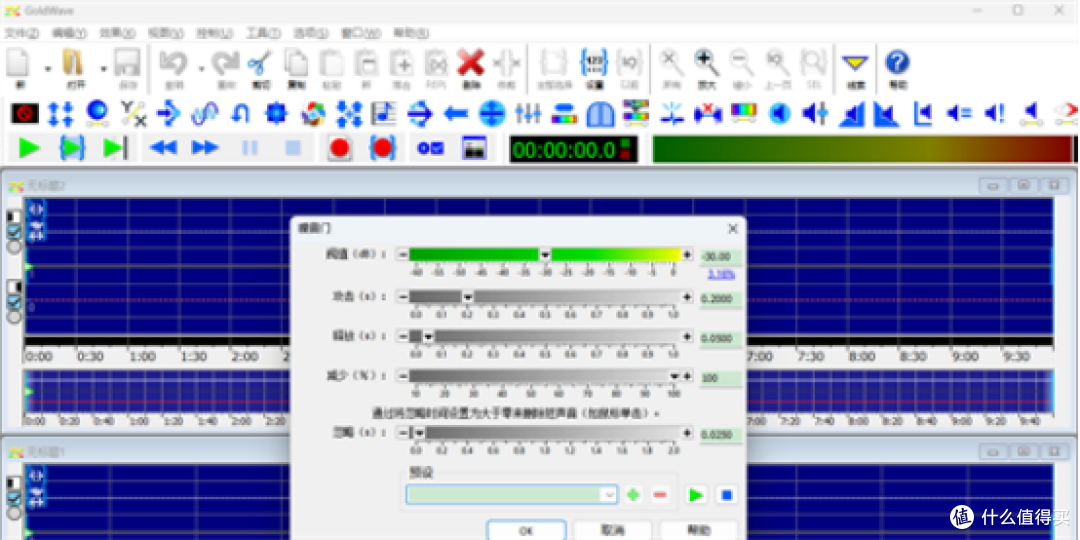Start playback with green Play button

[x=29, y=148]
